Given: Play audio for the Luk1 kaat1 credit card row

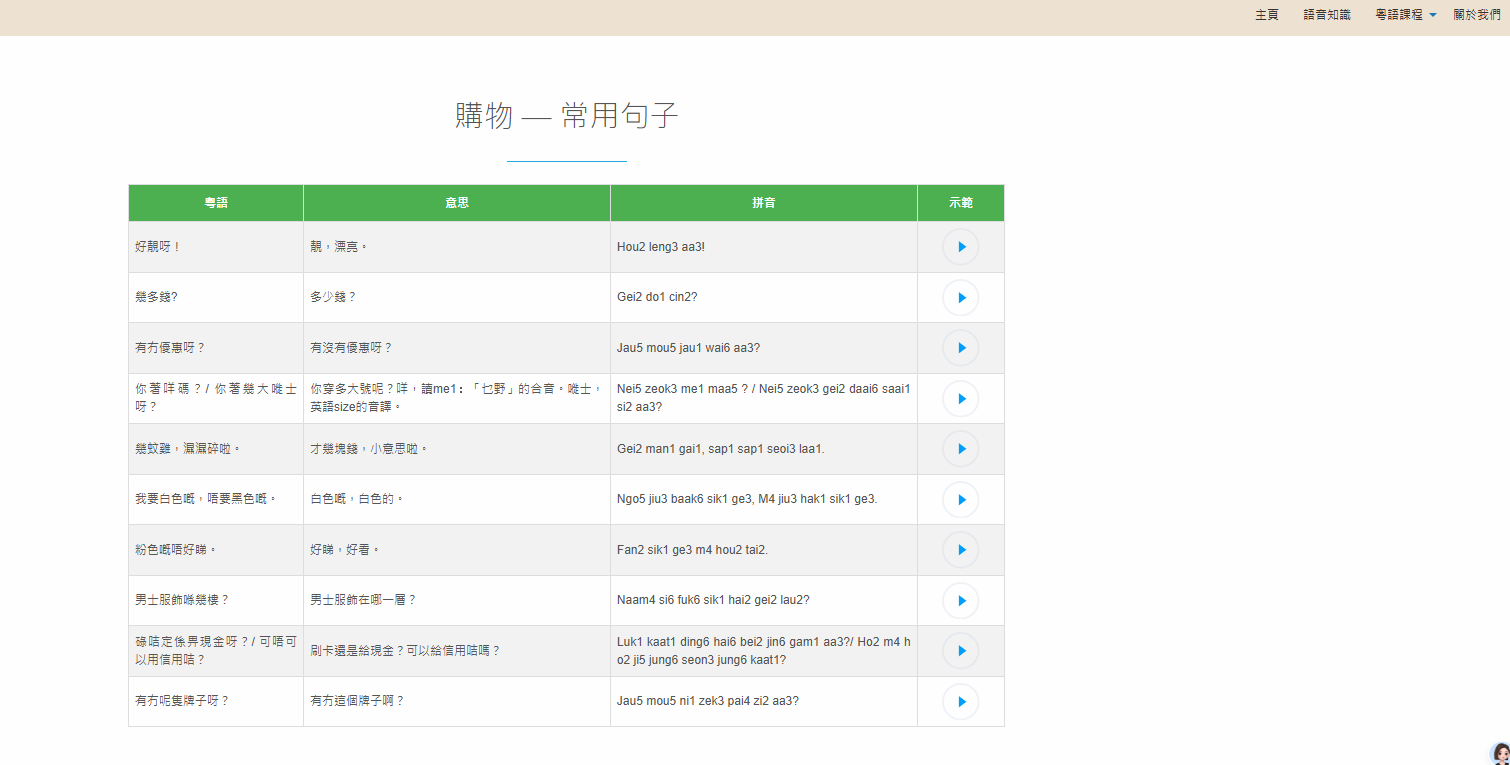Looking at the screenshot, I should click(960, 651).
